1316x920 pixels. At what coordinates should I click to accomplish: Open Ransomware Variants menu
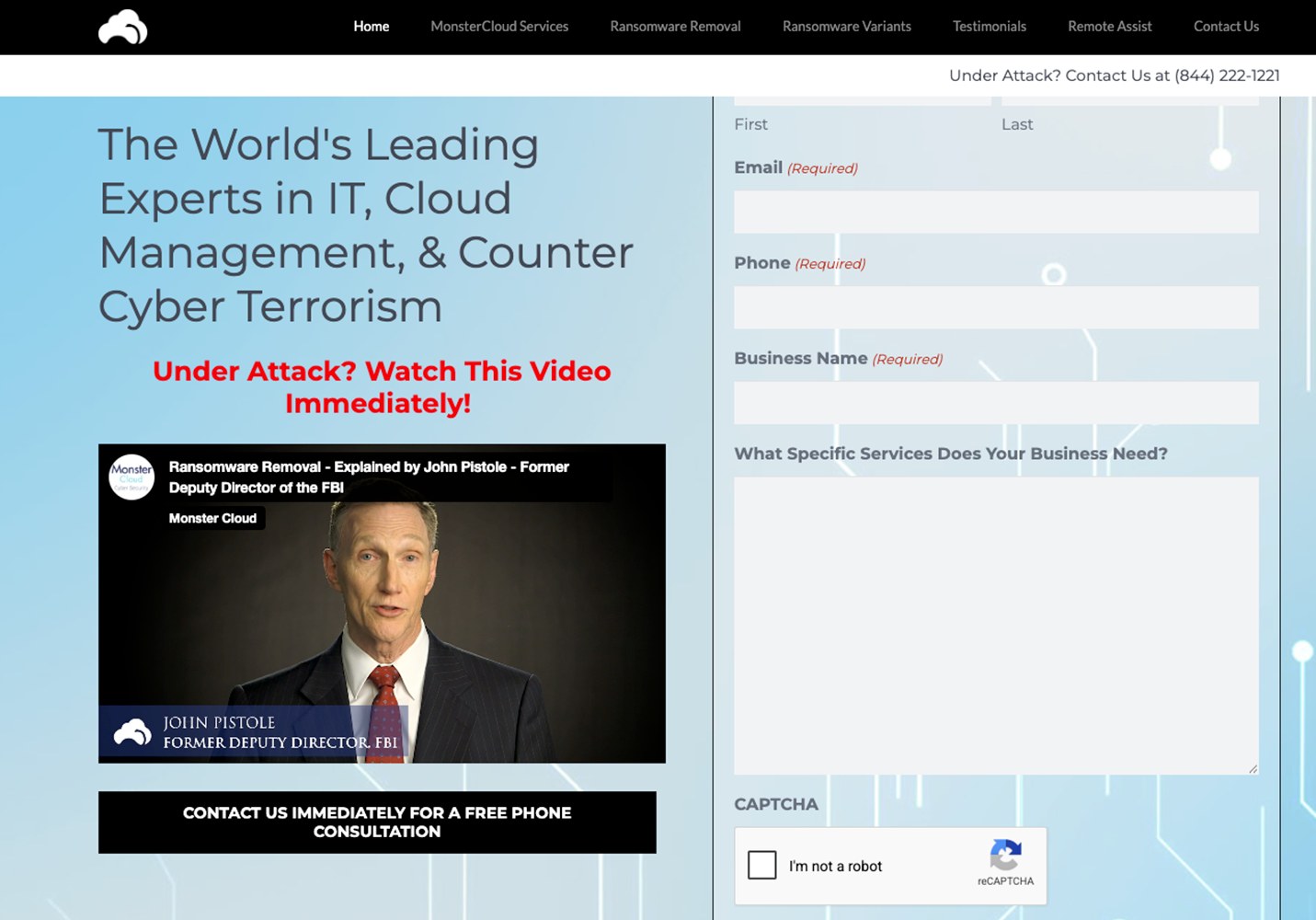click(846, 27)
